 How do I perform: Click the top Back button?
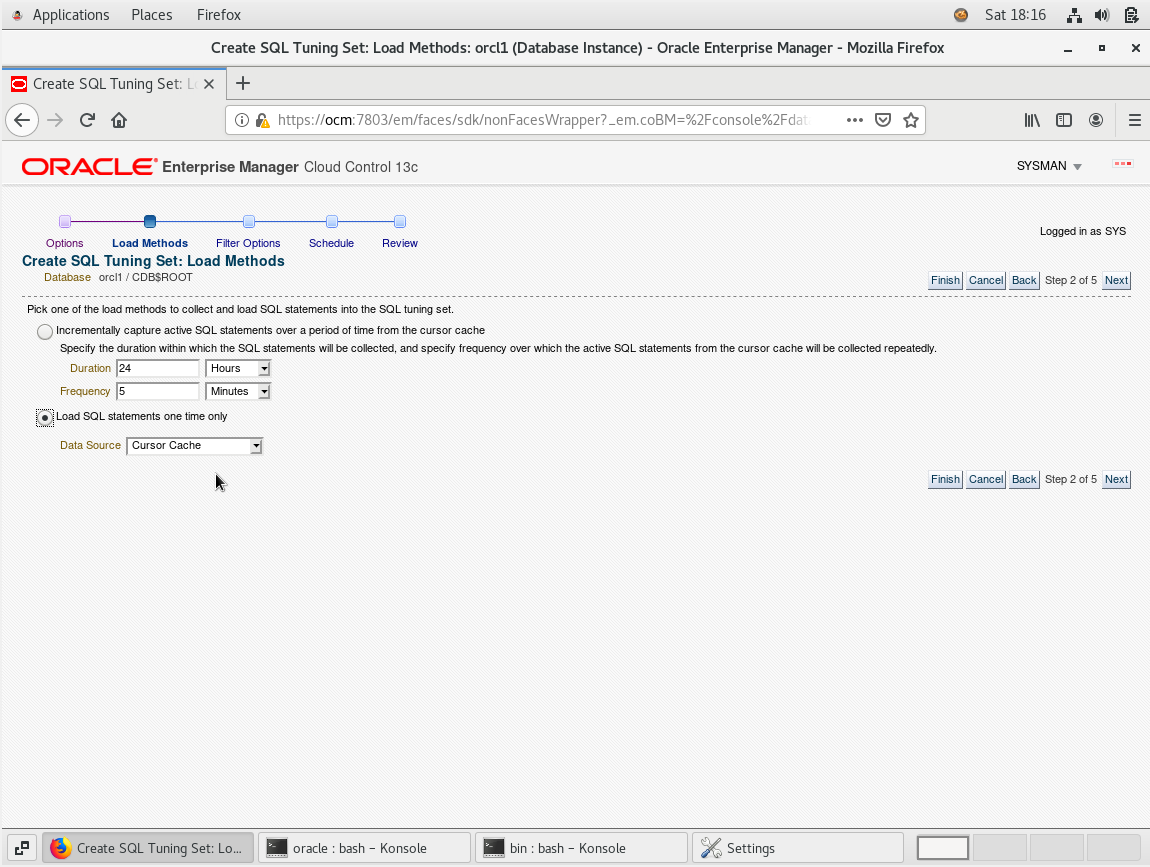[x=1024, y=280]
